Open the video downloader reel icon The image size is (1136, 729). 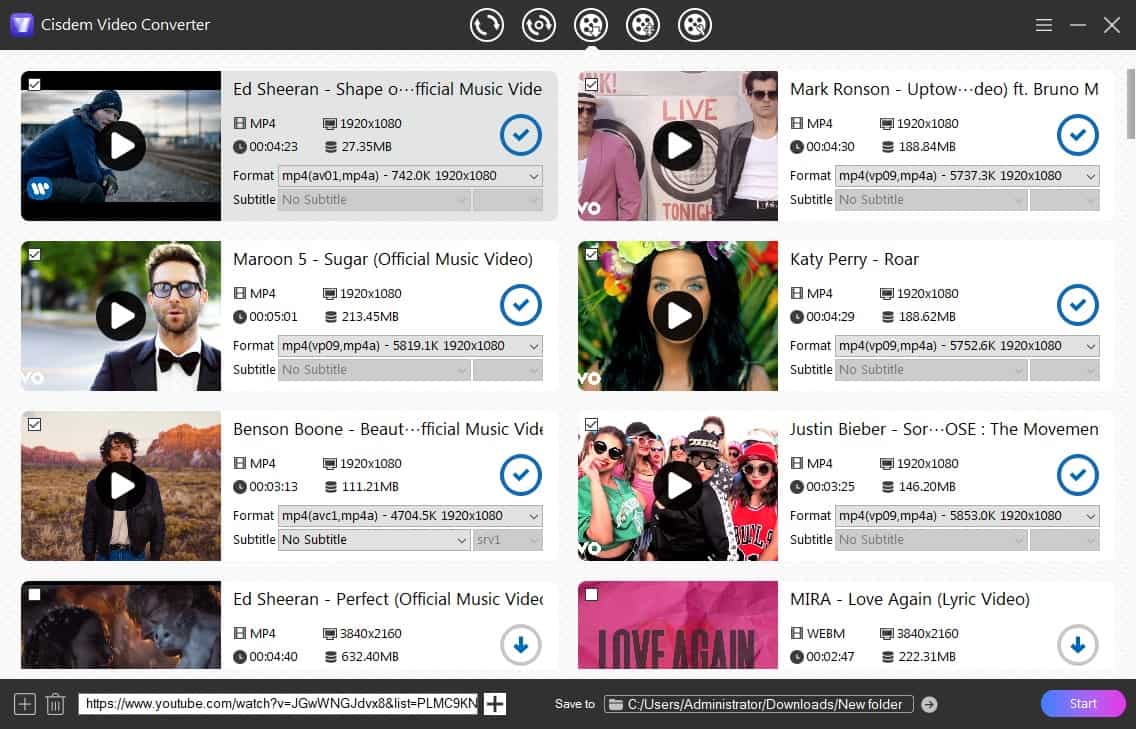(x=591, y=25)
